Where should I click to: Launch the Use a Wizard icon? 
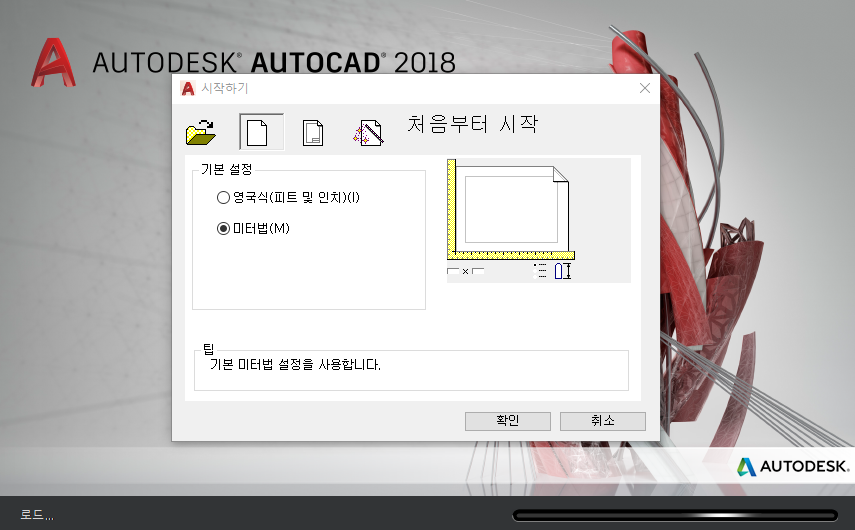point(368,132)
